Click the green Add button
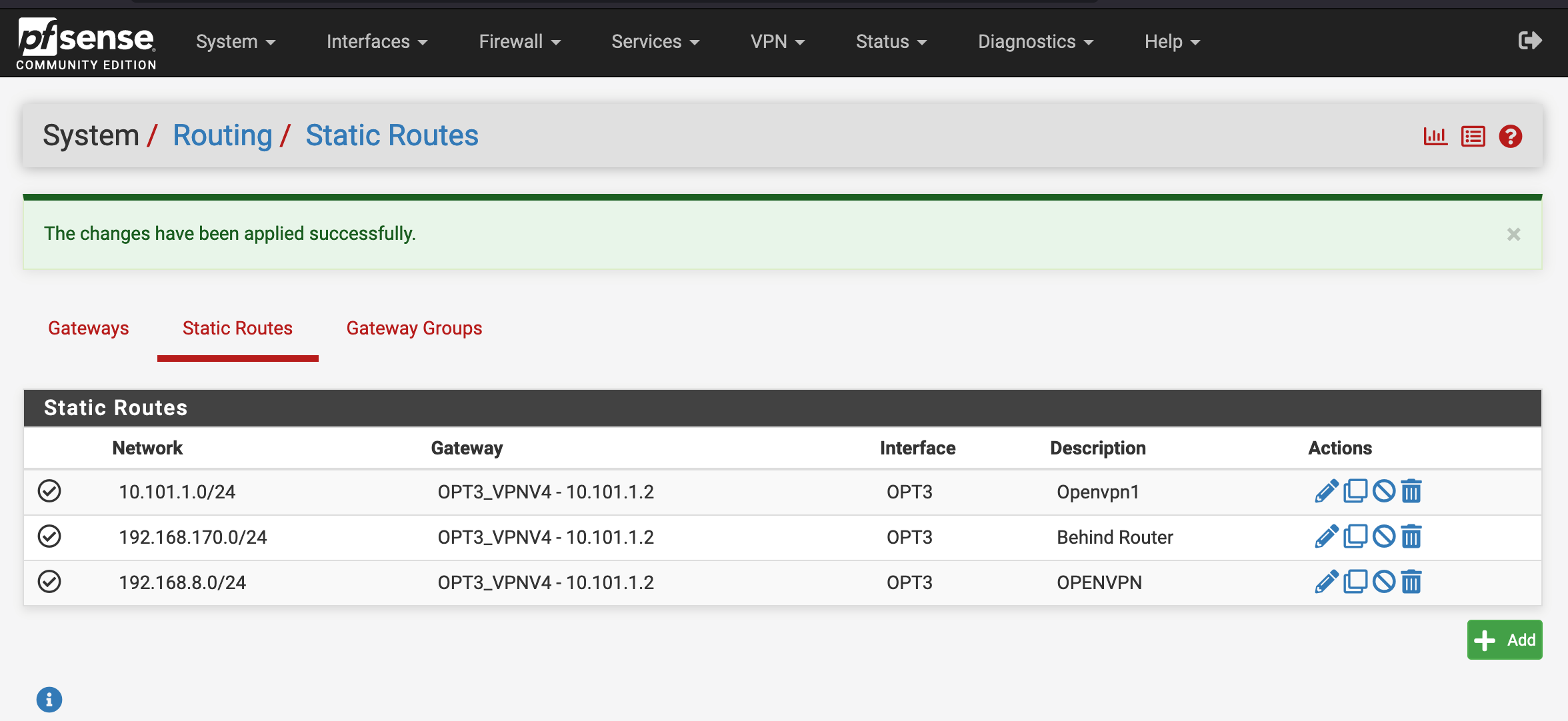 [1505, 640]
